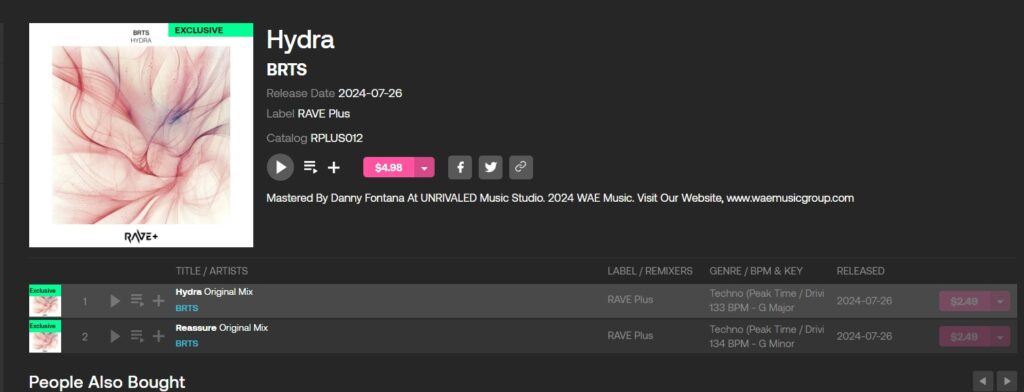Add Hydra release to queue
Image resolution: width=1024 pixels, height=392 pixels.
pyautogui.click(x=311, y=167)
